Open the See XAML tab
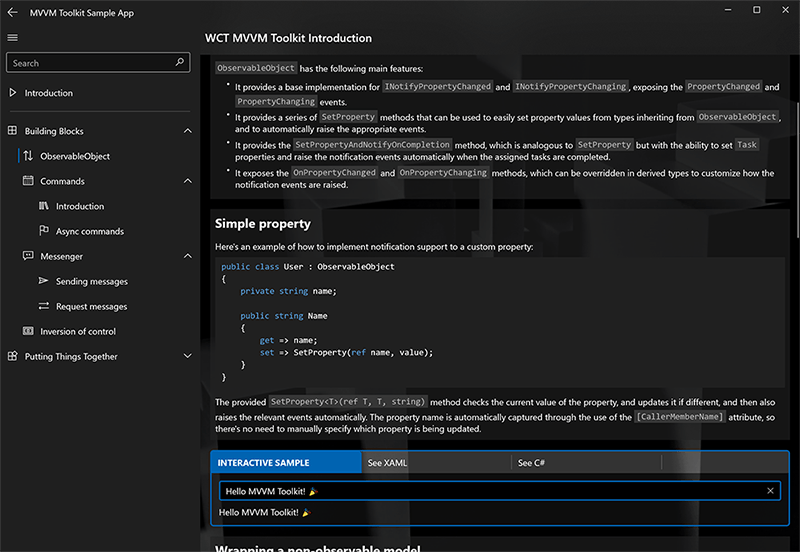This screenshot has height=552, width=800. 436,462
